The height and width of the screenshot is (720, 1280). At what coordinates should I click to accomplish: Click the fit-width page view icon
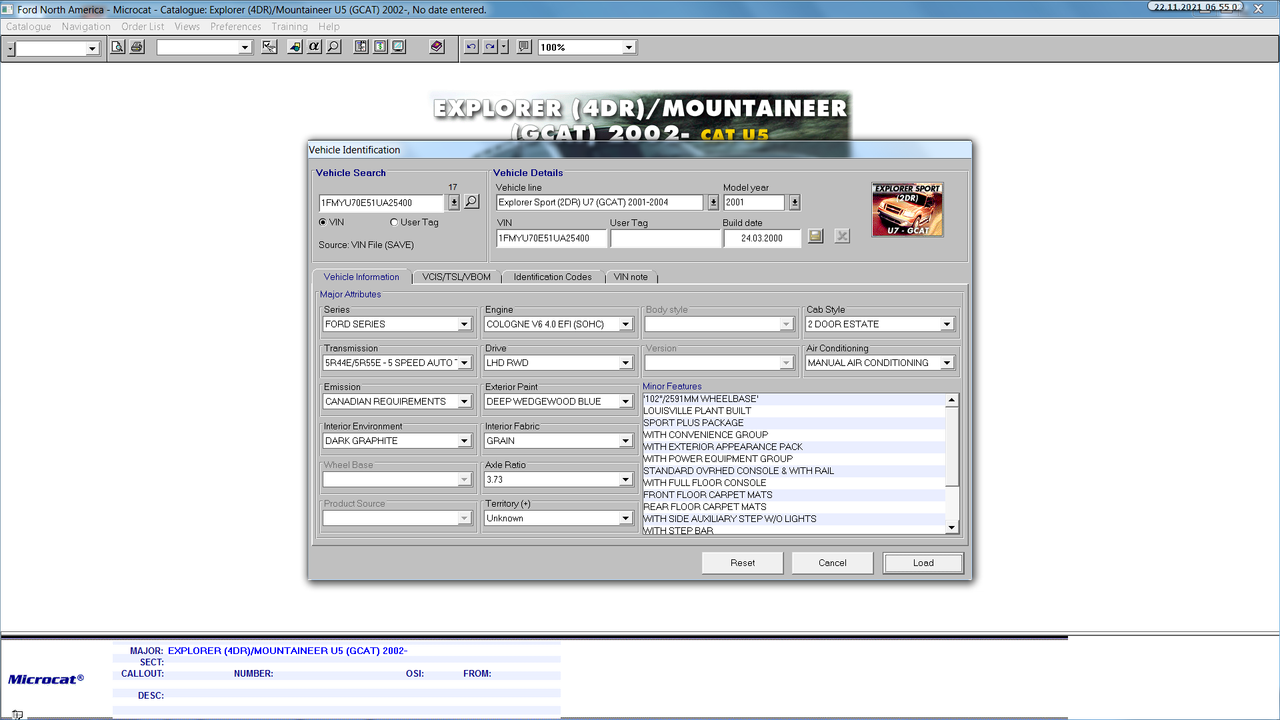pos(380,47)
